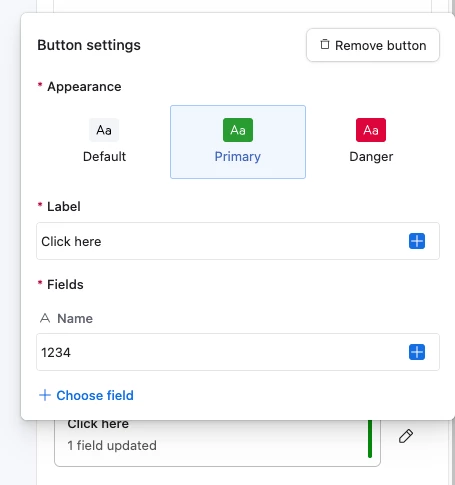The image size is (455, 485).
Task: Click the red Aa Danger swatch icon
Action: click(x=371, y=130)
